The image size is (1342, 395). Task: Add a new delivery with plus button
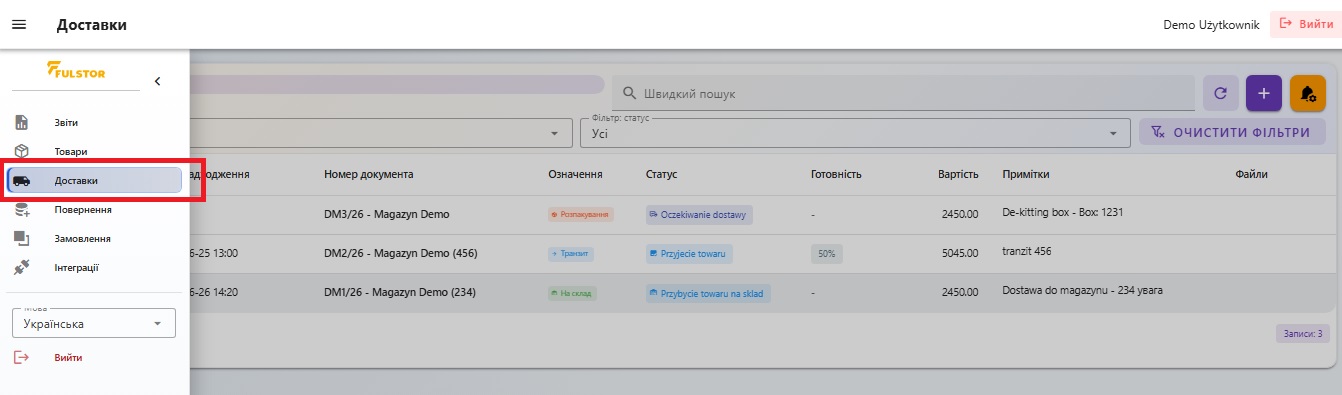(1264, 93)
